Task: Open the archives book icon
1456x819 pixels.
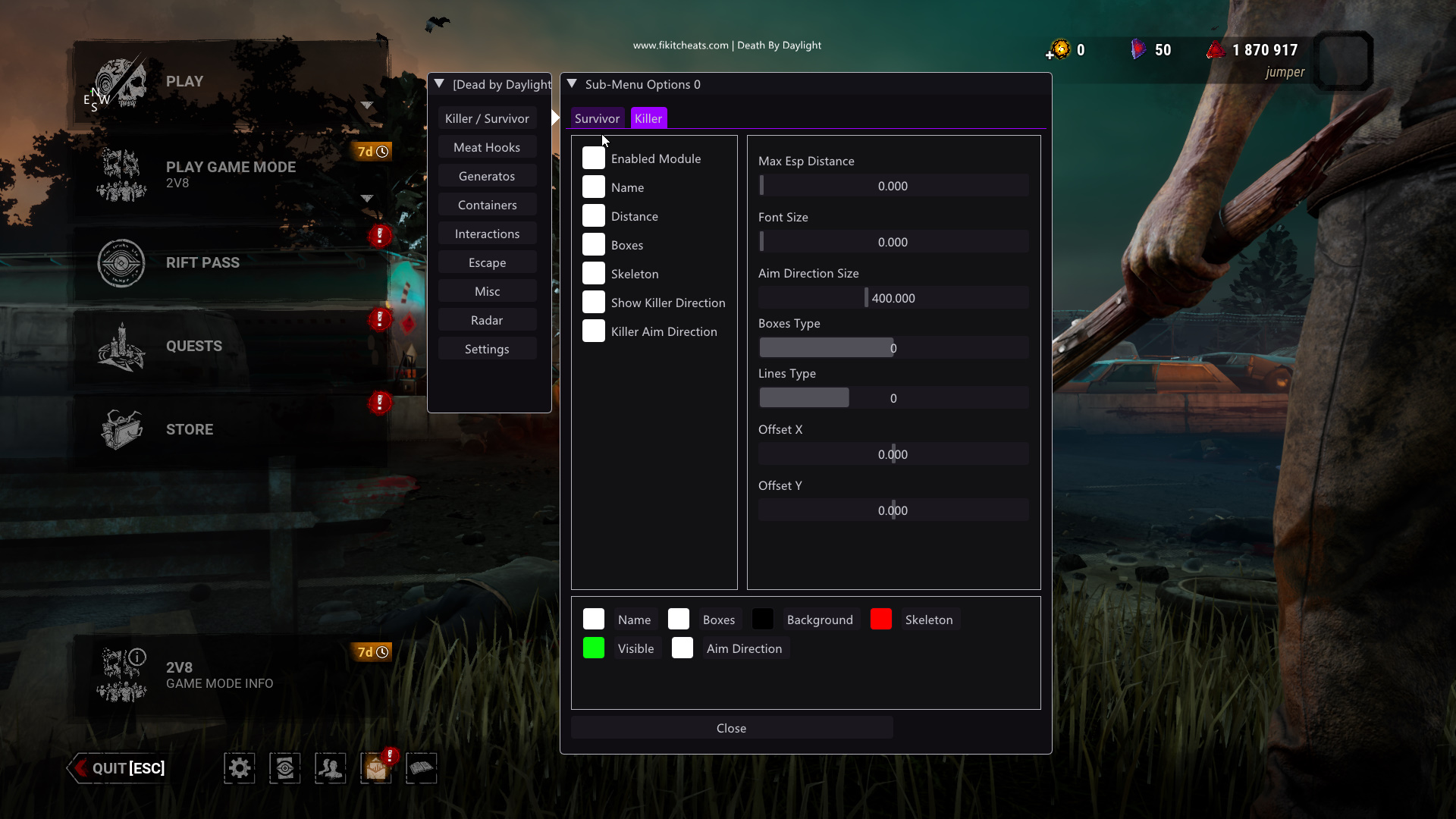Action: point(422,768)
